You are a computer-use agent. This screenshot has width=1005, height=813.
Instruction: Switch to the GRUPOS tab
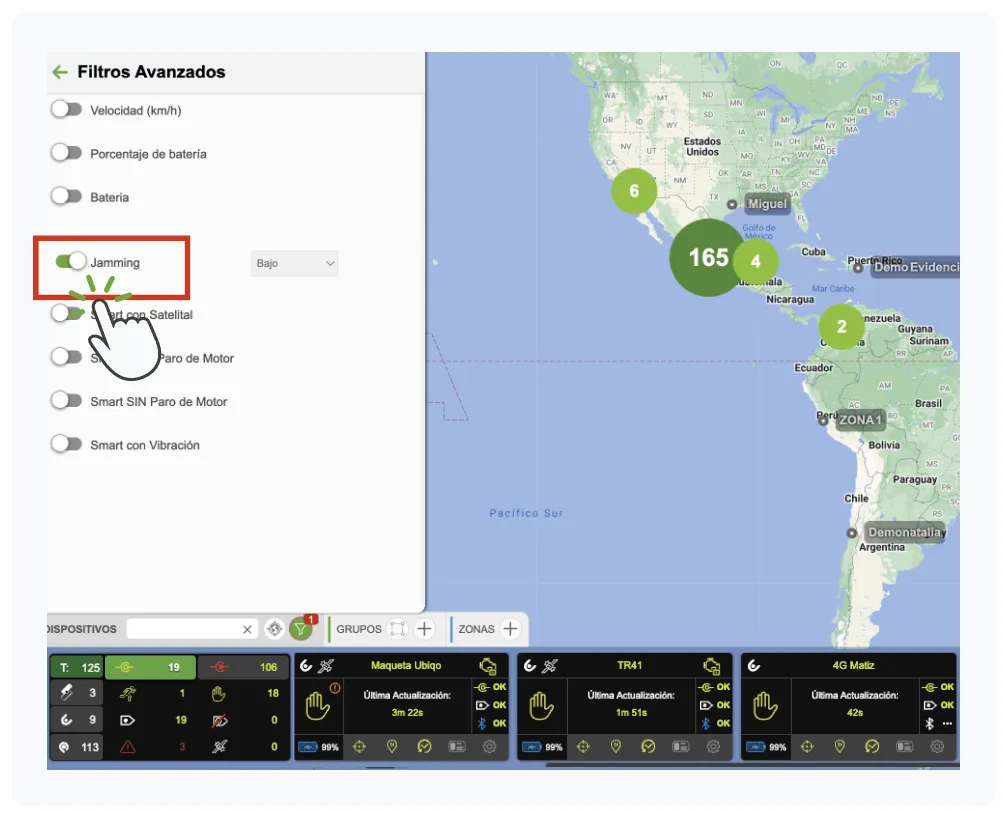click(358, 629)
